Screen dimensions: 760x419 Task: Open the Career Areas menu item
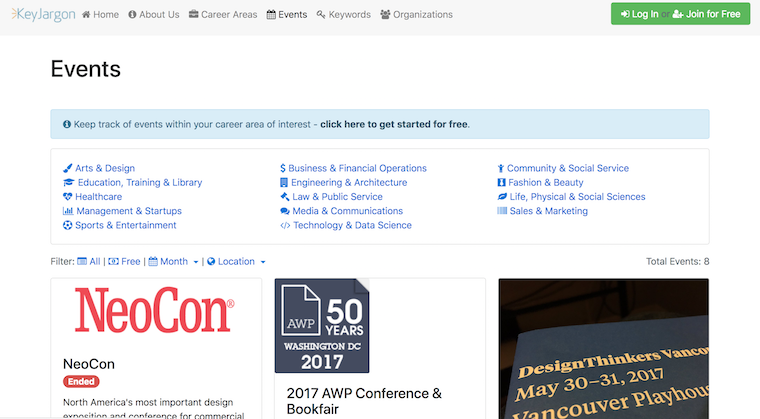point(223,15)
